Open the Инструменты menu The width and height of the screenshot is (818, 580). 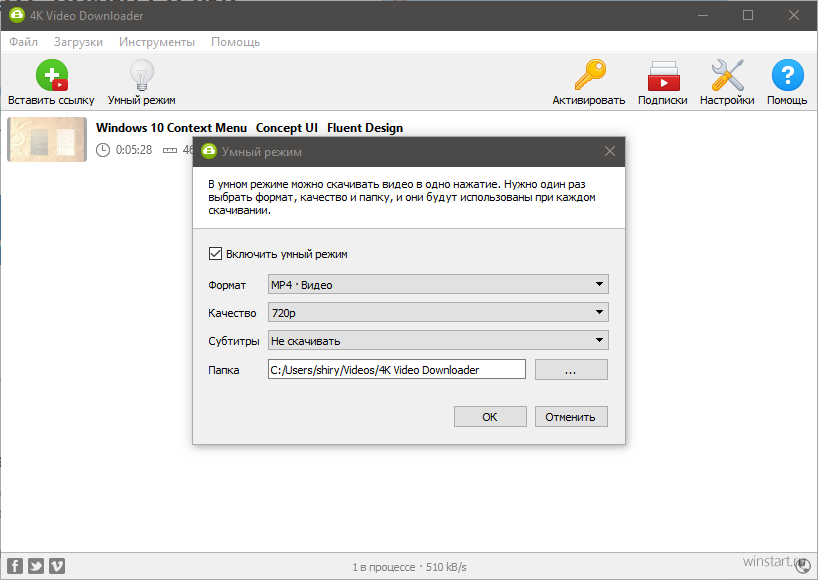point(157,42)
